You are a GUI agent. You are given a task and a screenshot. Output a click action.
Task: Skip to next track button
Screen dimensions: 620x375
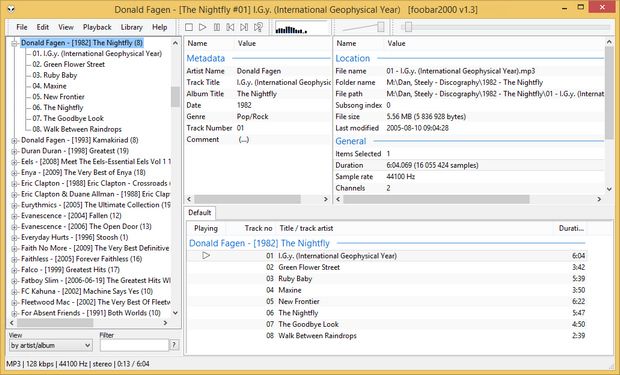point(244,27)
